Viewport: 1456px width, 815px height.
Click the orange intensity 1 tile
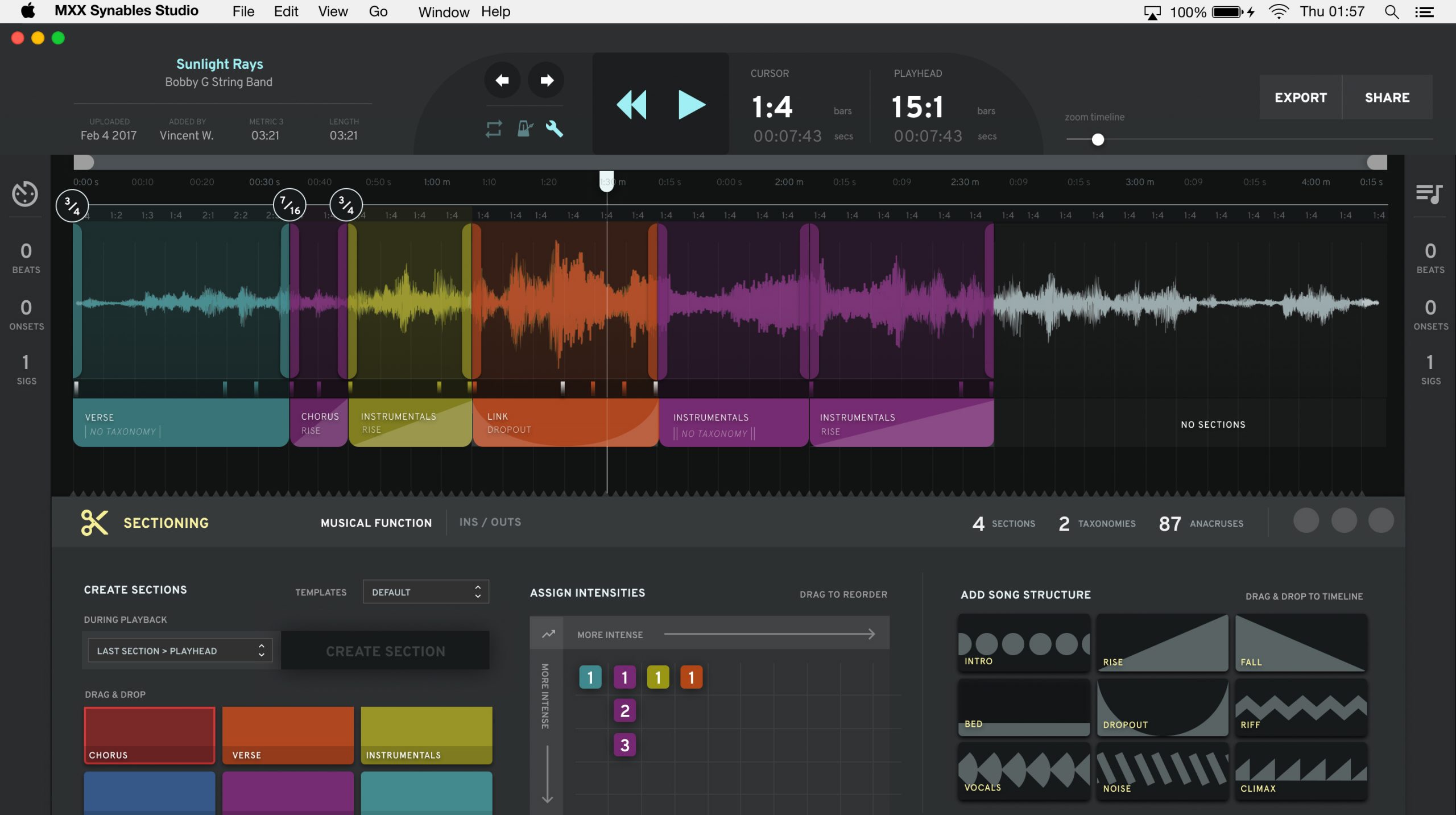pos(692,677)
